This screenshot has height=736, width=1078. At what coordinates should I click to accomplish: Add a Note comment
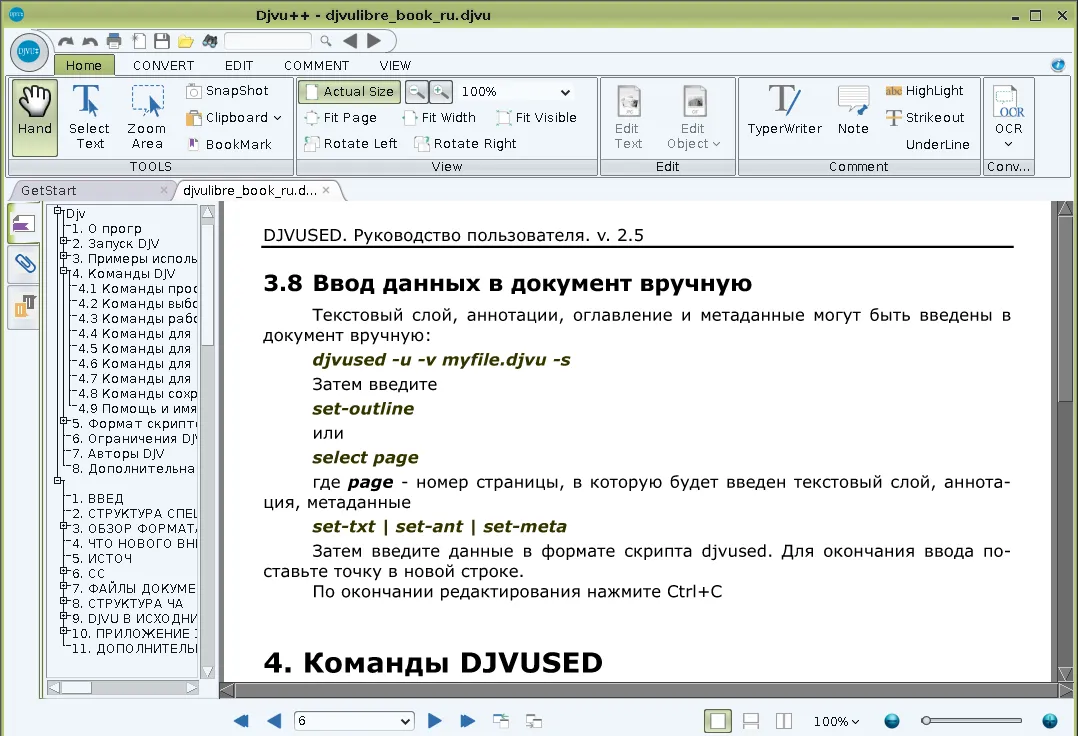pos(853,111)
